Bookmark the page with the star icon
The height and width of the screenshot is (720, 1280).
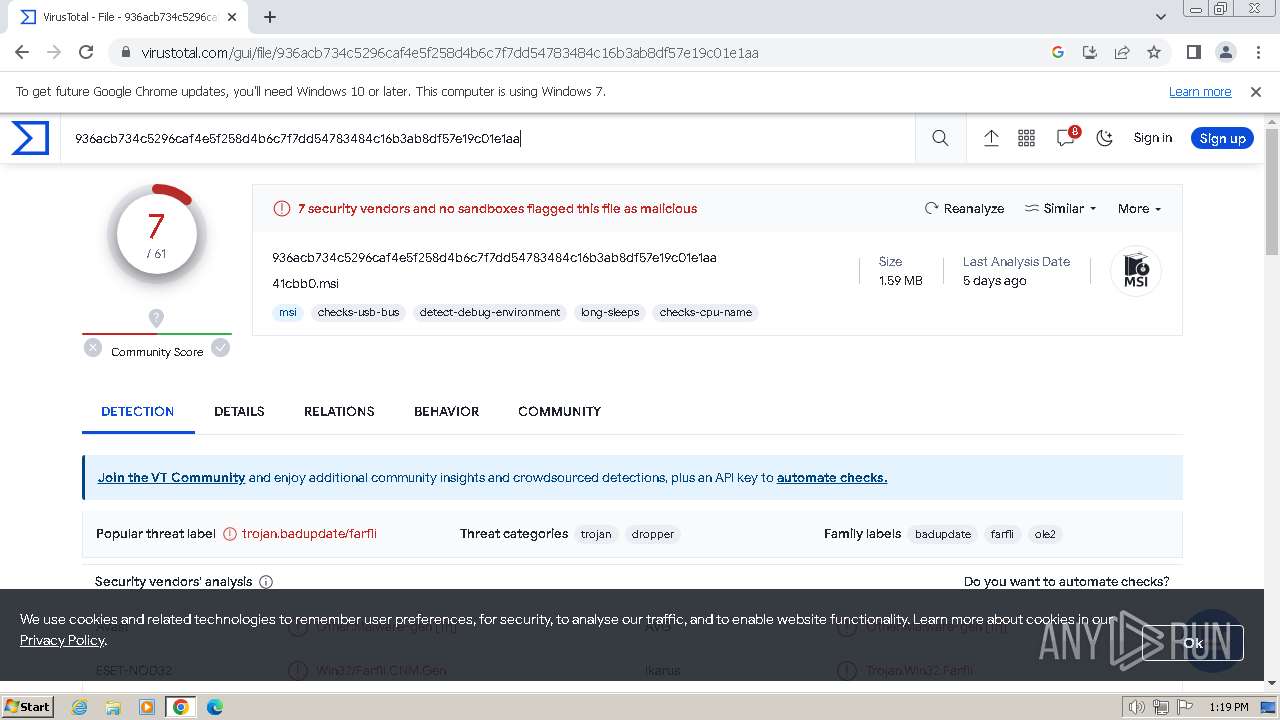[1154, 52]
